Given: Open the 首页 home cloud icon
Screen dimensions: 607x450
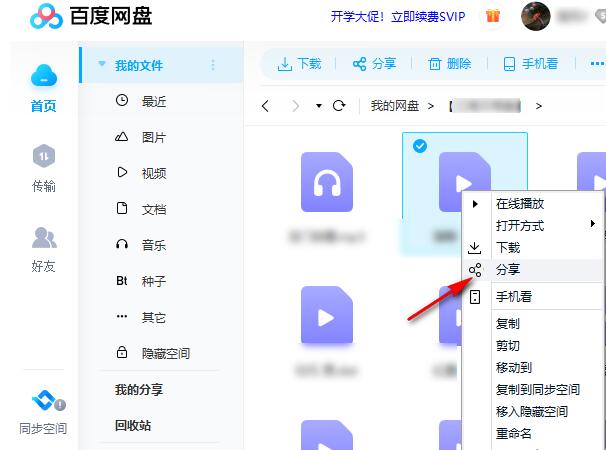Looking at the screenshot, I should pyautogui.click(x=44, y=77).
